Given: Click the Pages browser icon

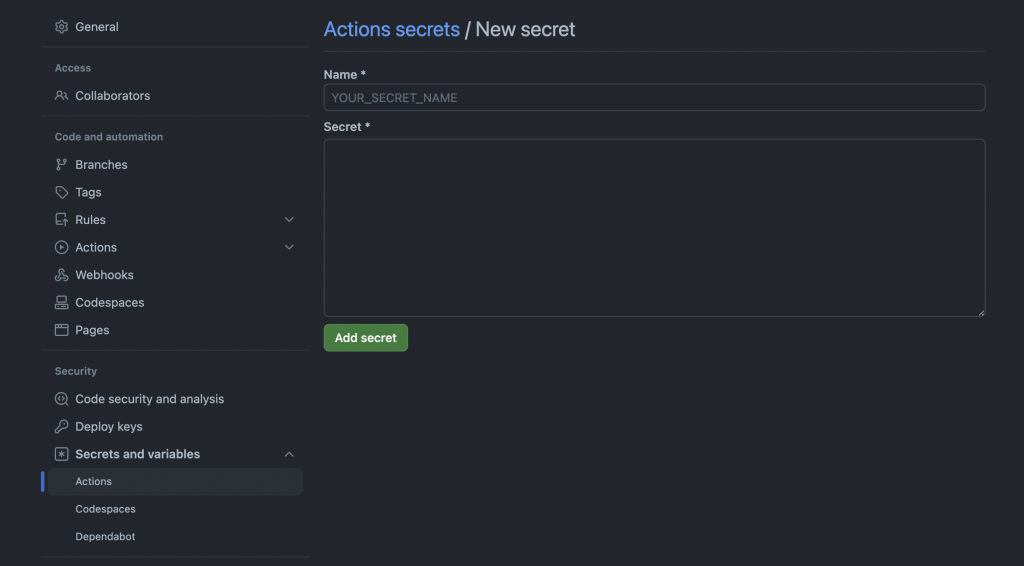Looking at the screenshot, I should [x=62, y=330].
